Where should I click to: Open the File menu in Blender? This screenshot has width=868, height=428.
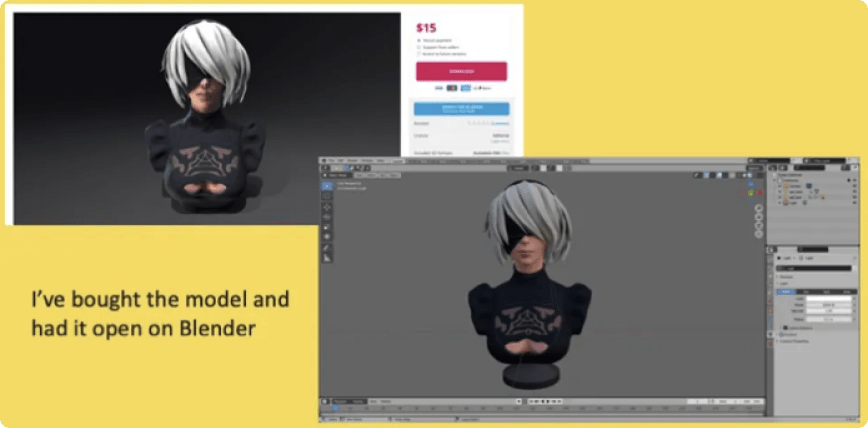(331, 160)
